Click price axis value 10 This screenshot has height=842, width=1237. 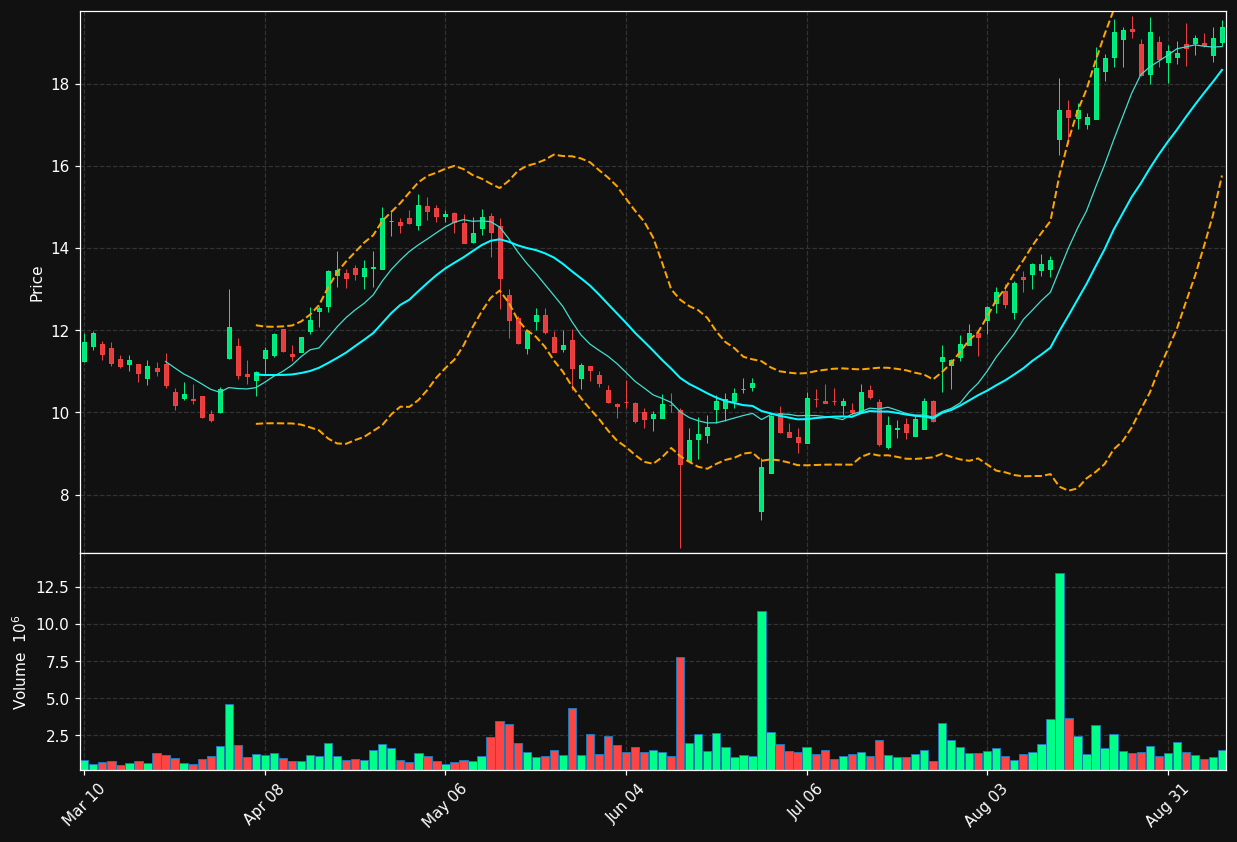(62, 413)
